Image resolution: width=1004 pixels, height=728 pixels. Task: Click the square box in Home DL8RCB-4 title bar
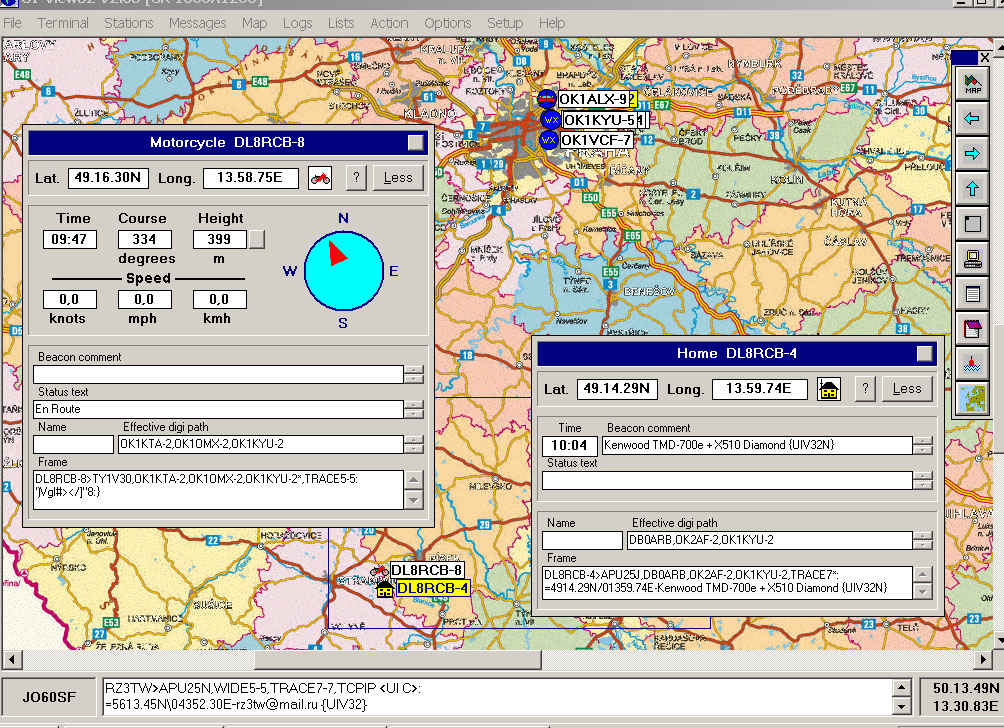pos(923,353)
